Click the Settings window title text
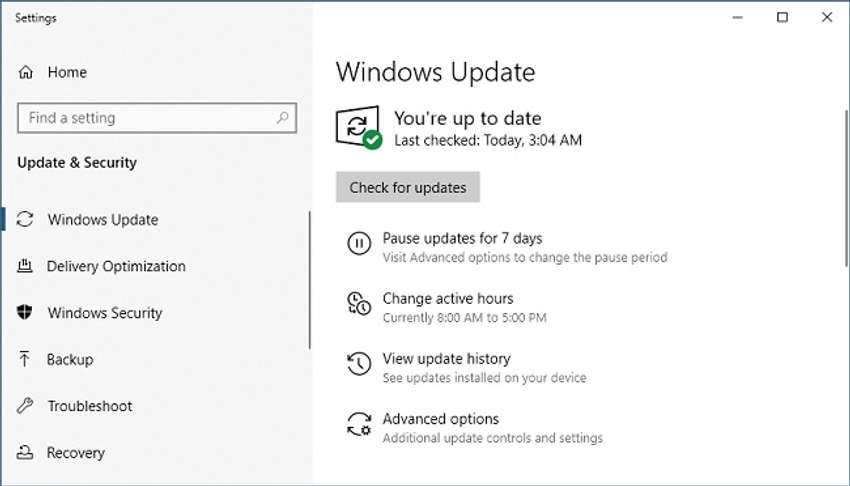850x486 pixels. point(36,18)
